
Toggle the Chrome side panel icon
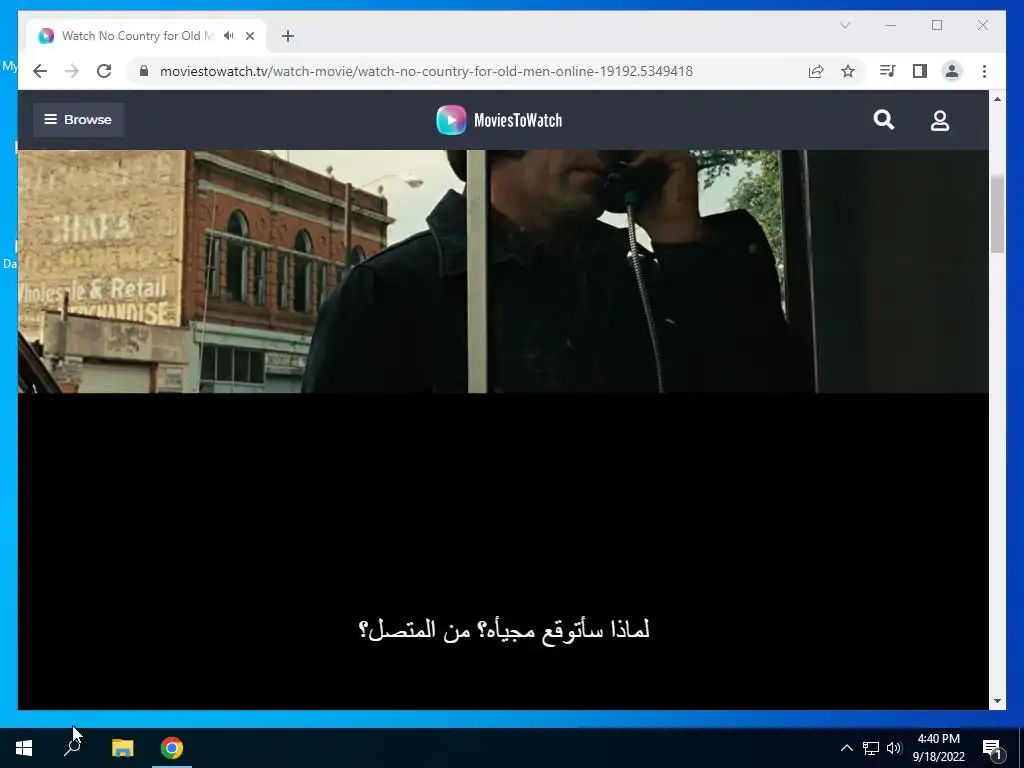point(920,71)
